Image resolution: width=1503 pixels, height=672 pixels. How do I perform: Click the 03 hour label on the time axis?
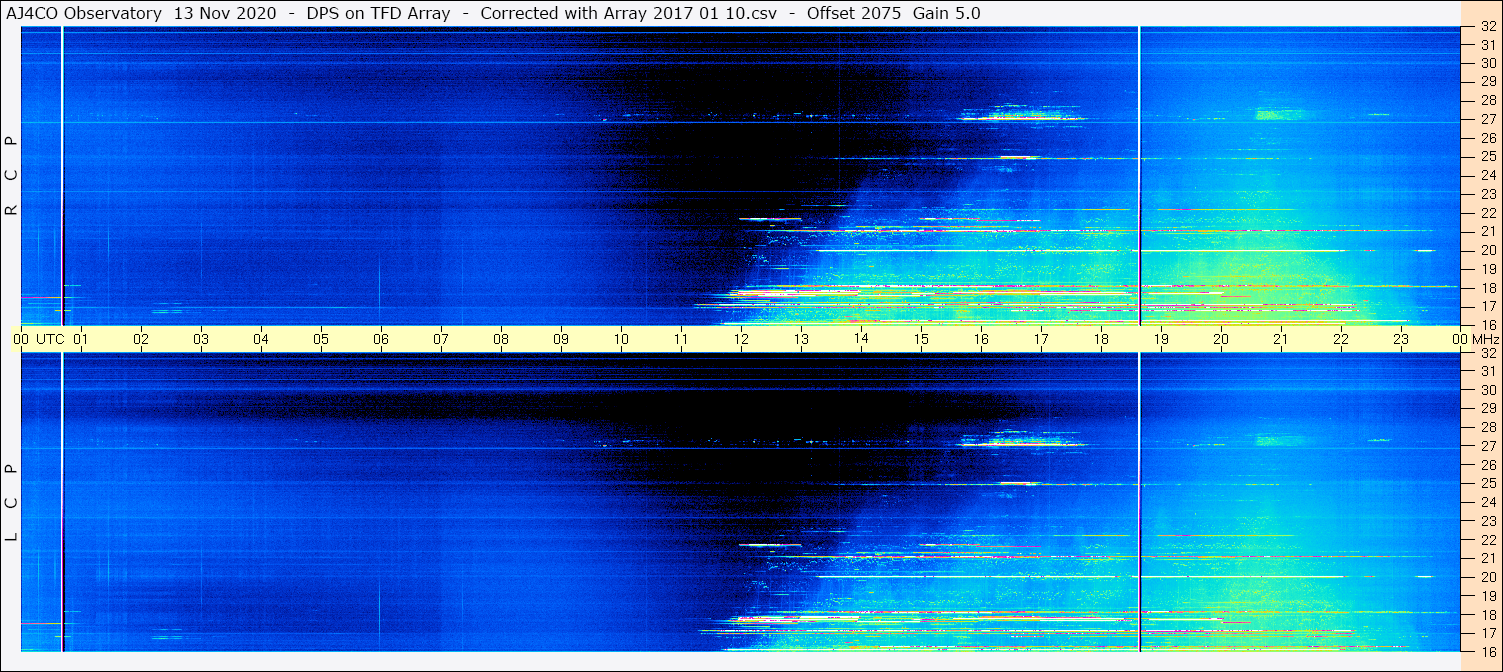coord(201,339)
